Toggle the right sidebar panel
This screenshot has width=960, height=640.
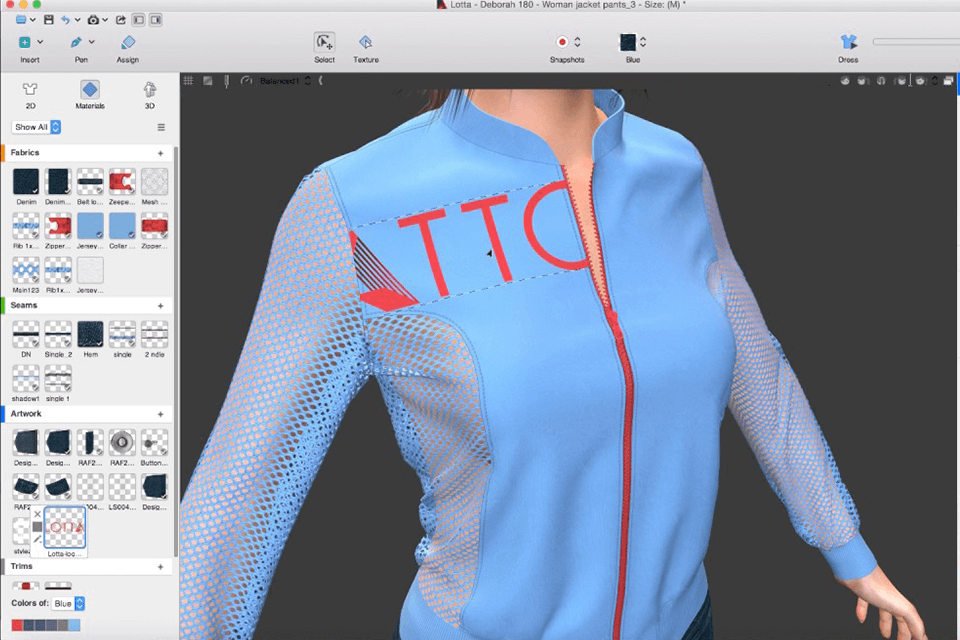pos(156,20)
